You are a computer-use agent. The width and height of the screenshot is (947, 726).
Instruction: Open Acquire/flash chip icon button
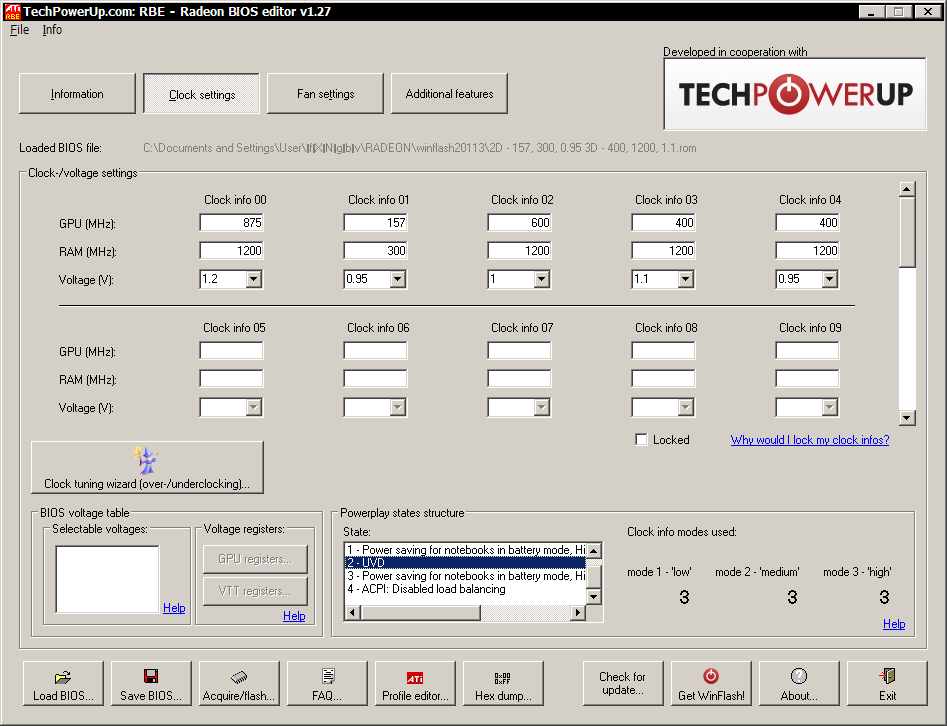(x=238, y=685)
